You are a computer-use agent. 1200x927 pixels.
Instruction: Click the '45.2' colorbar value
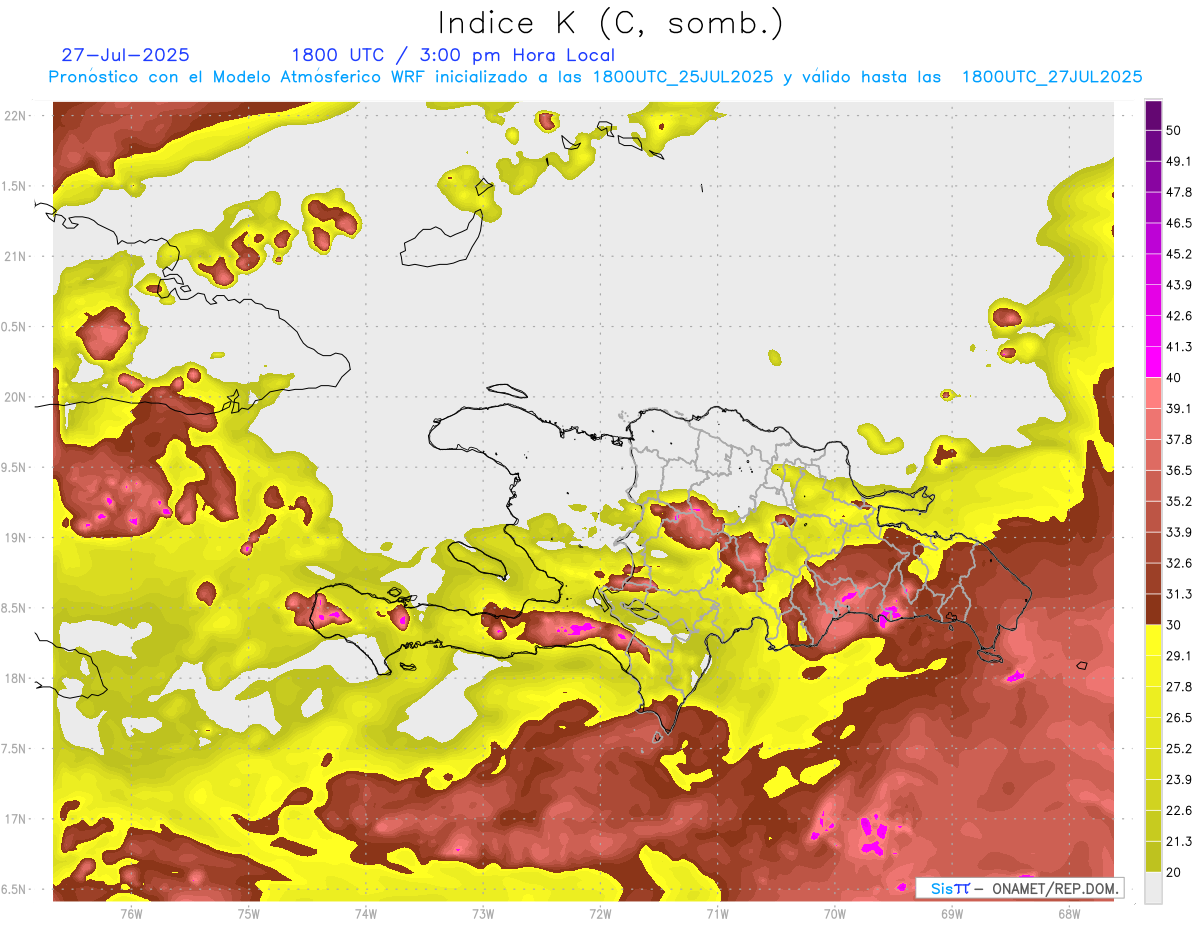point(1179,254)
